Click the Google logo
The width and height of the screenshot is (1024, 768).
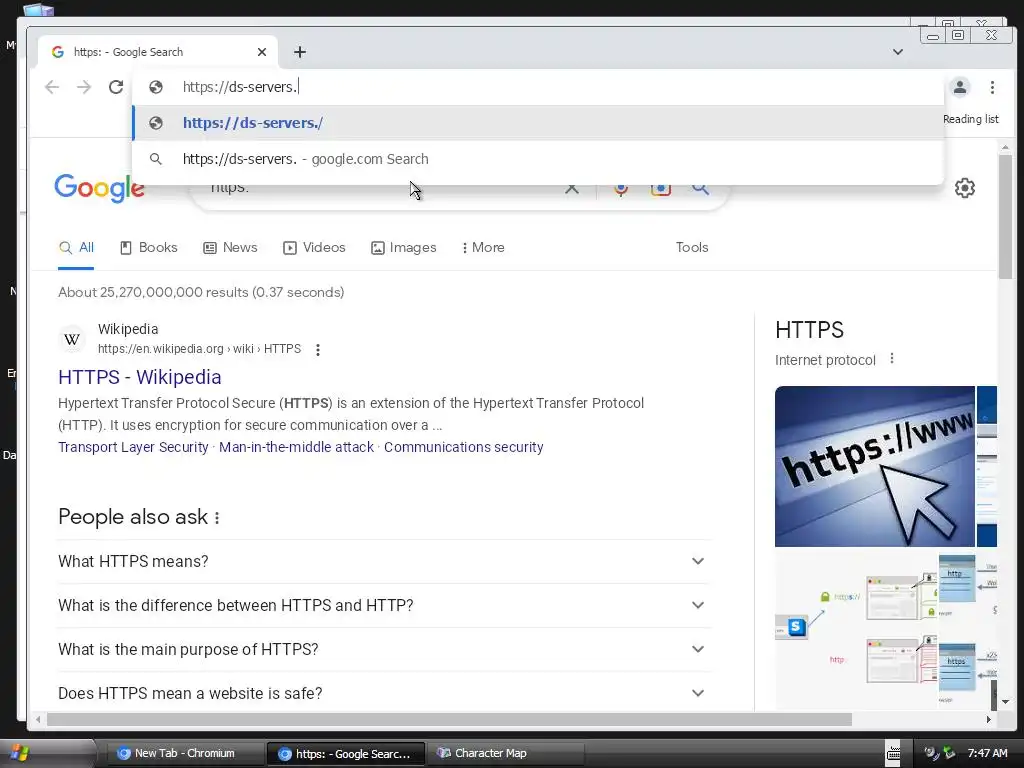[x=99, y=188]
